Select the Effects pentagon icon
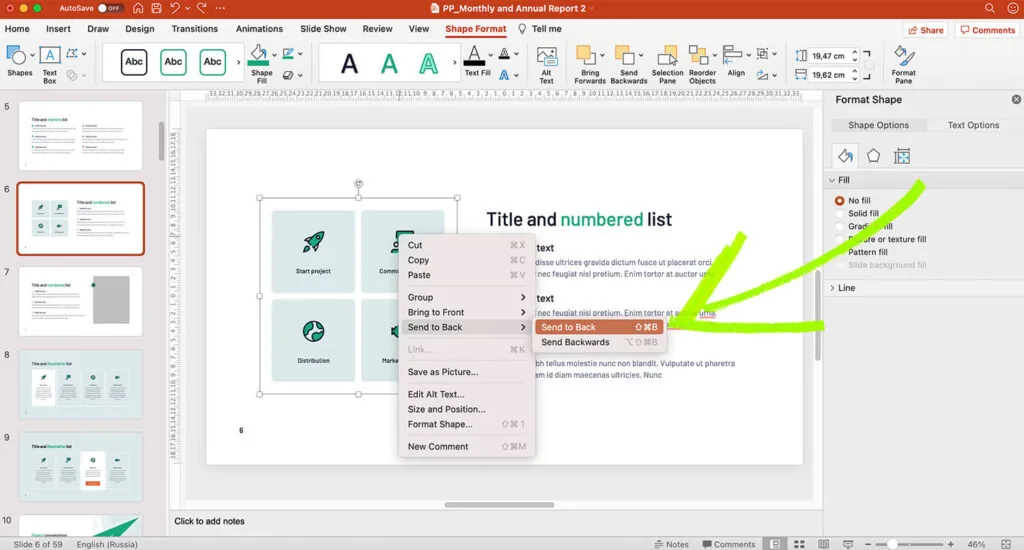The image size is (1024, 550). click(873, 156)
